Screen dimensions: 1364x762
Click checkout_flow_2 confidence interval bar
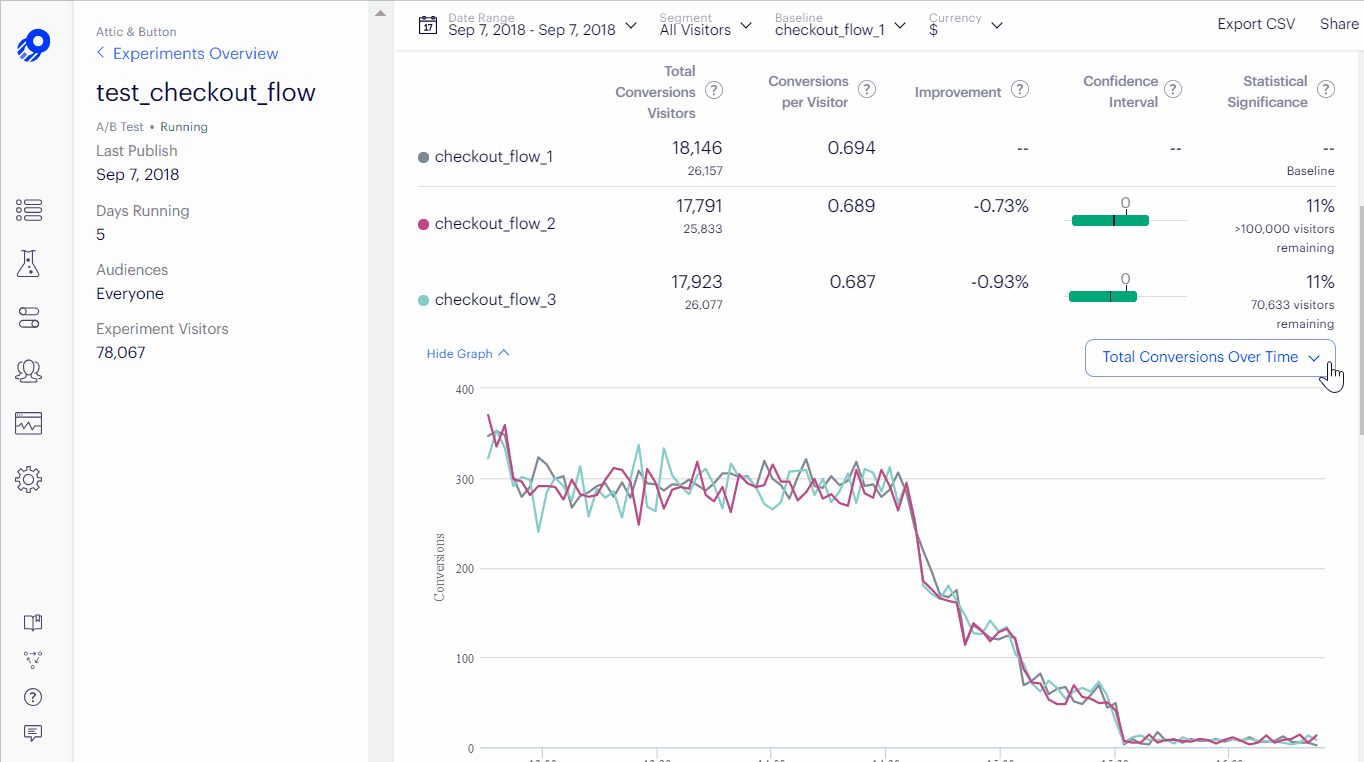1110,220
